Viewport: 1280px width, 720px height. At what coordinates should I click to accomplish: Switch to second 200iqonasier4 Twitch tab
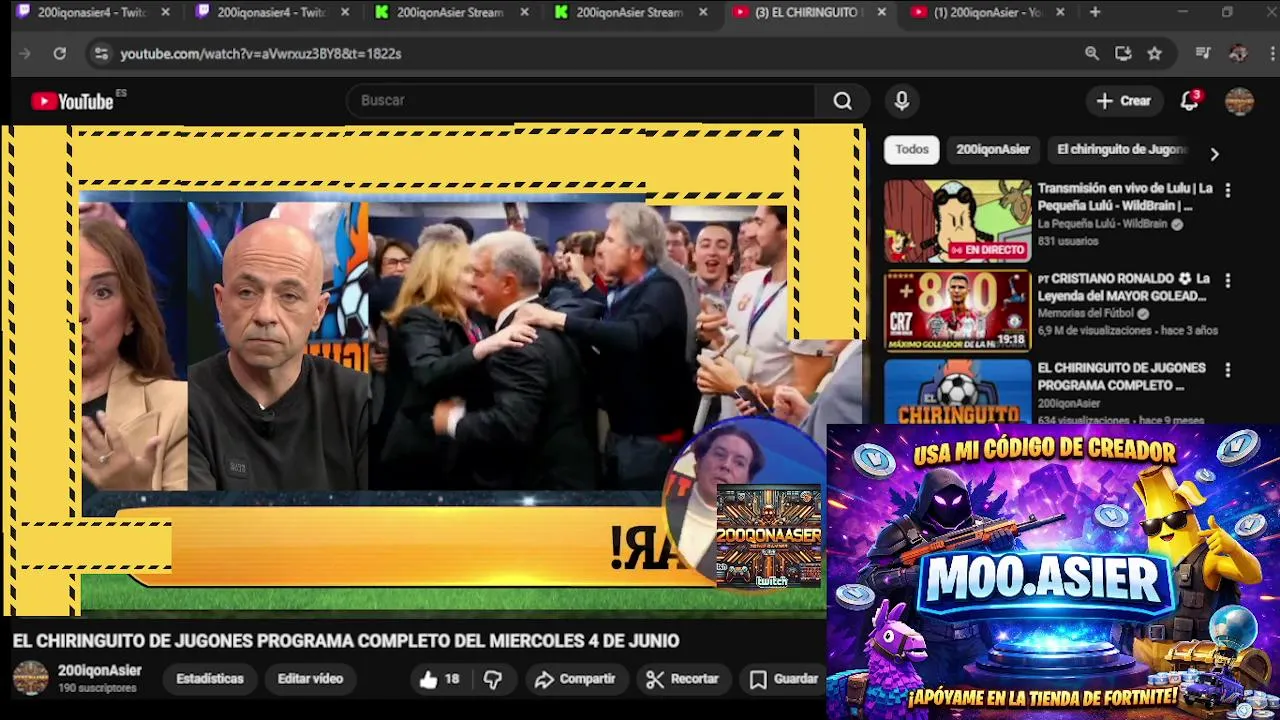pyautogui.click(x=271, y=12)
